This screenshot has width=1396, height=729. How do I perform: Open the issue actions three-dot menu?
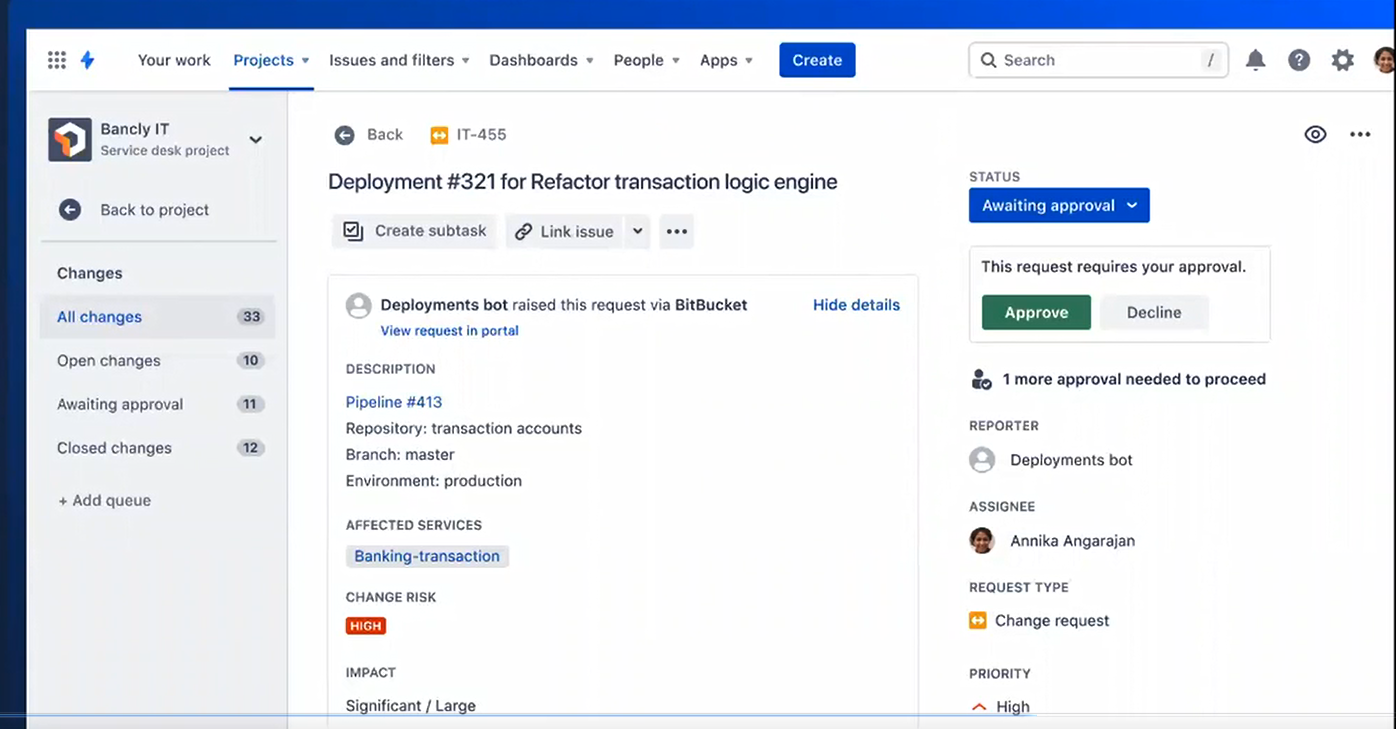tap(1360, 134)
